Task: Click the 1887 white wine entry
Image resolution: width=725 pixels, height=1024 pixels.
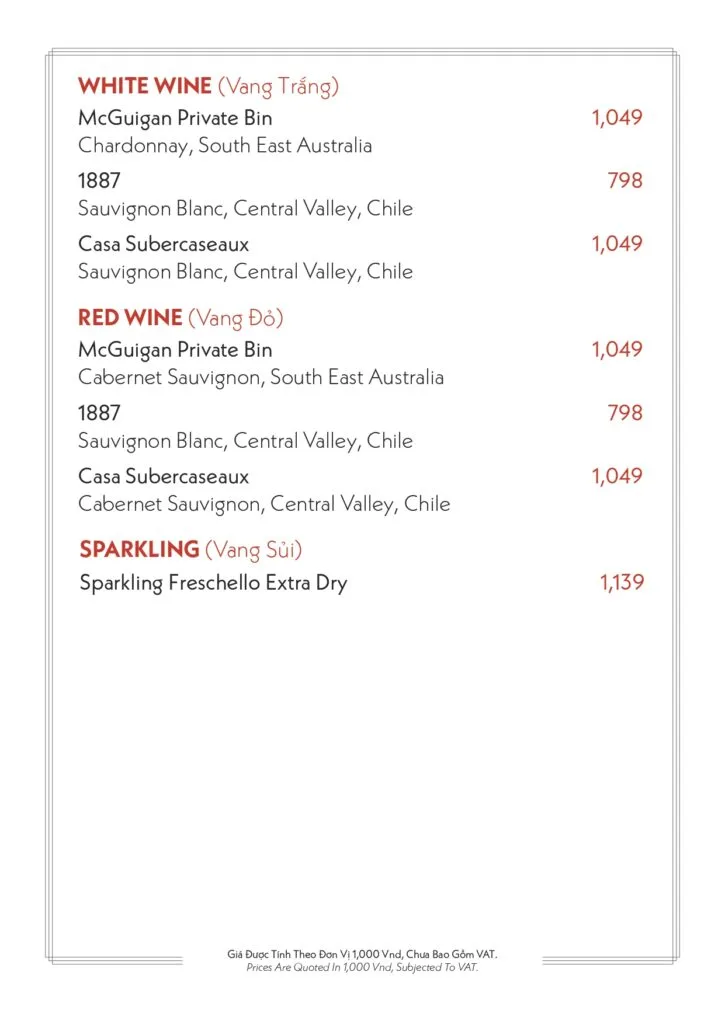Action: click(99, 181)
